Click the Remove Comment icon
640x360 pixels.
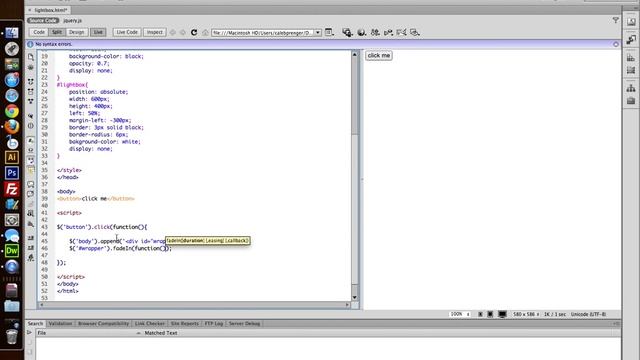tap(31, 194)
